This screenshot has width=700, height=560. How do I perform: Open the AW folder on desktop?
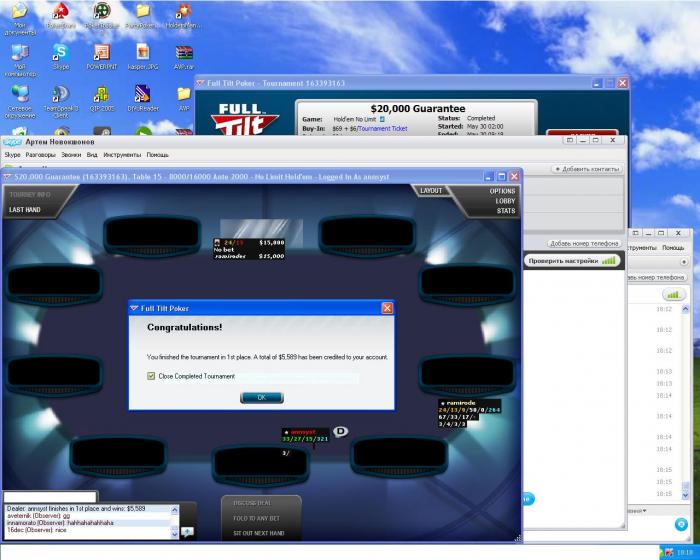pyautogui.click(x=184, y=98)
